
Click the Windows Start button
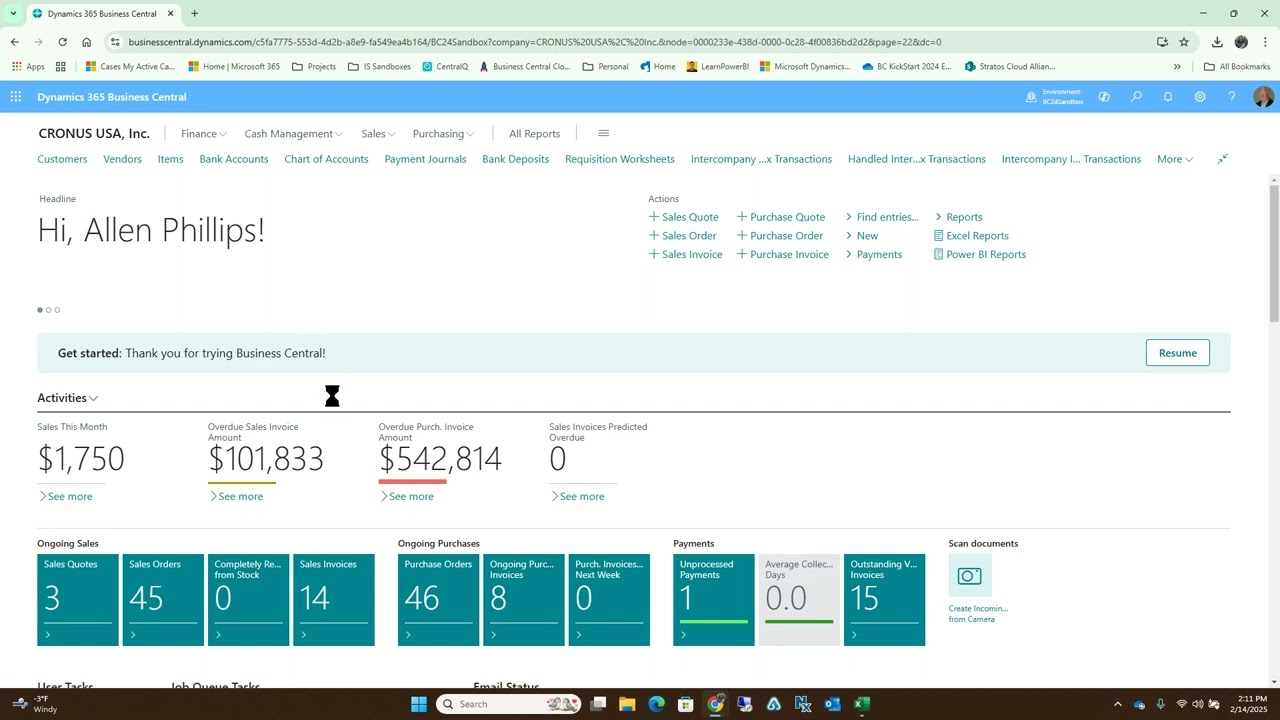tap(419, 704)
